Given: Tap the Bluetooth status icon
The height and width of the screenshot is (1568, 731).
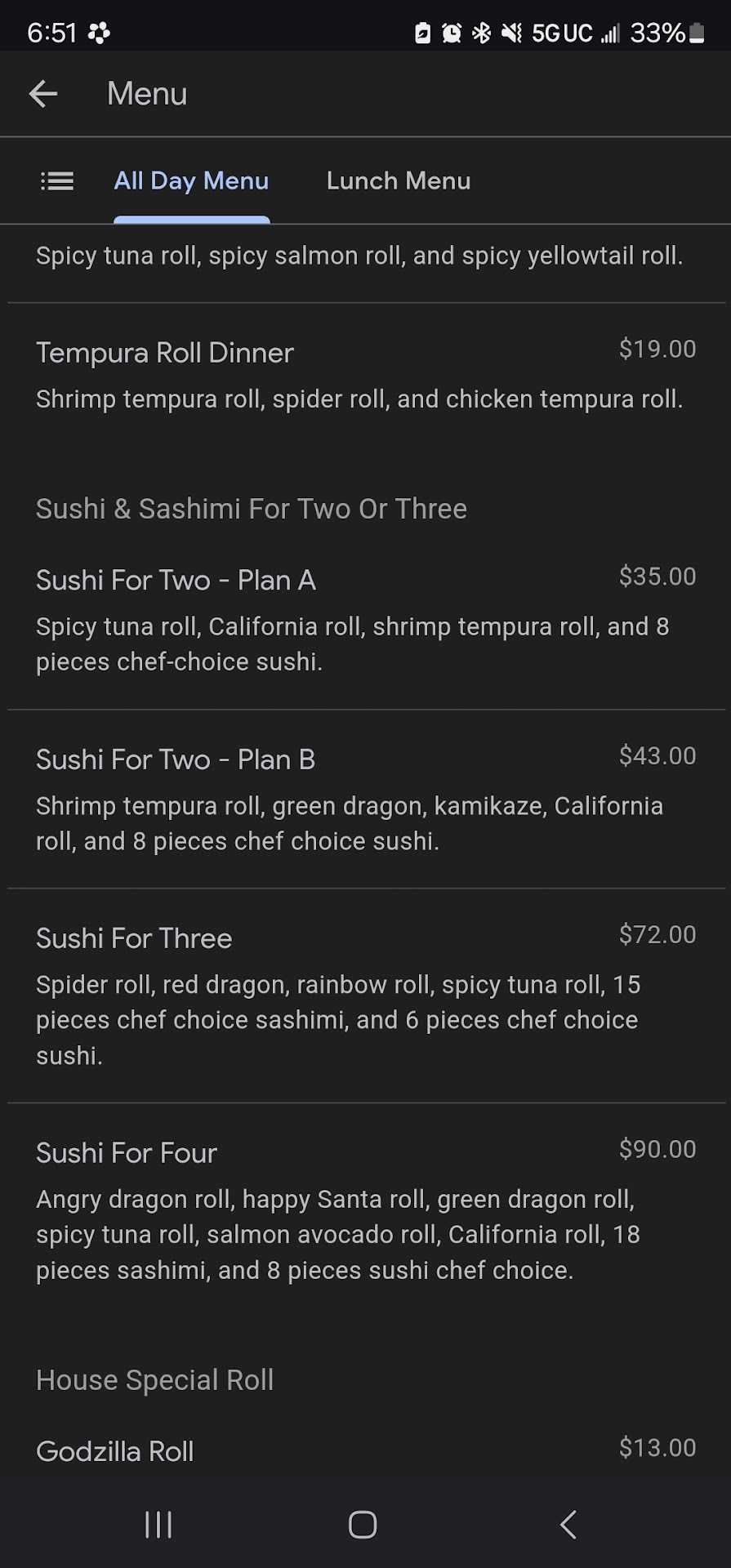Looking at the screenshot, I should [482, 33].
